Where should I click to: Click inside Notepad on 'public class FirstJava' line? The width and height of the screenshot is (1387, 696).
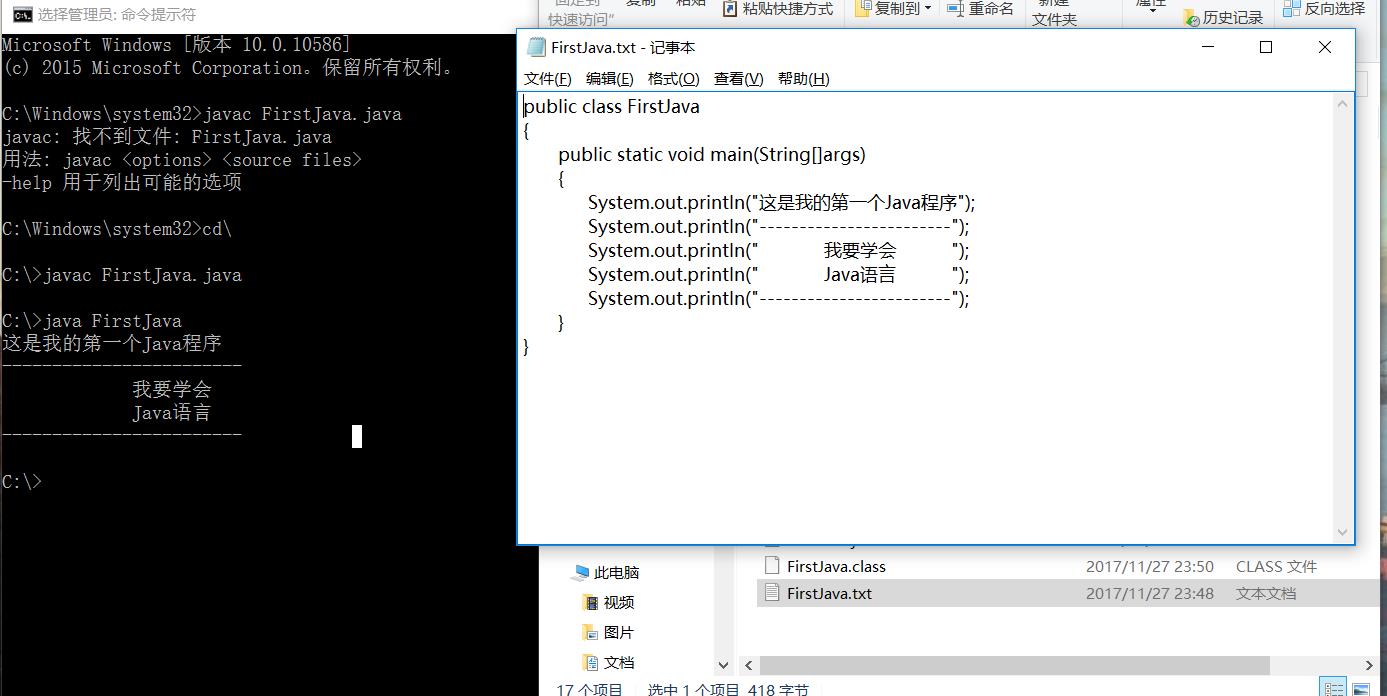[611, 107]
